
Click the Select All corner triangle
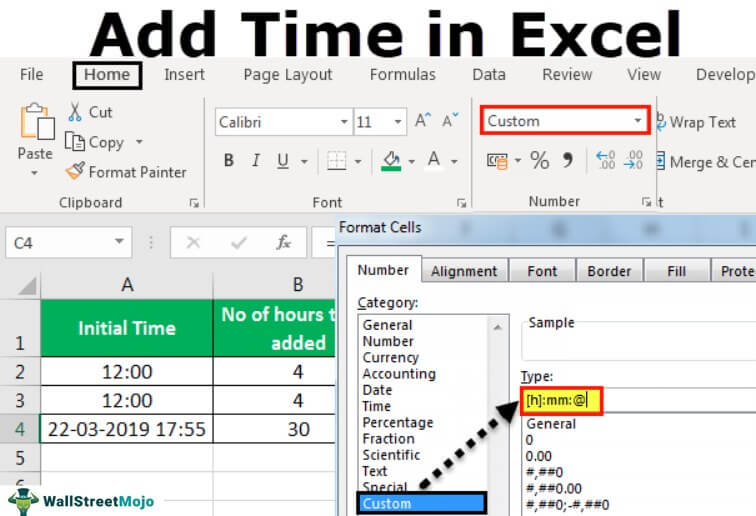(27, 285)
